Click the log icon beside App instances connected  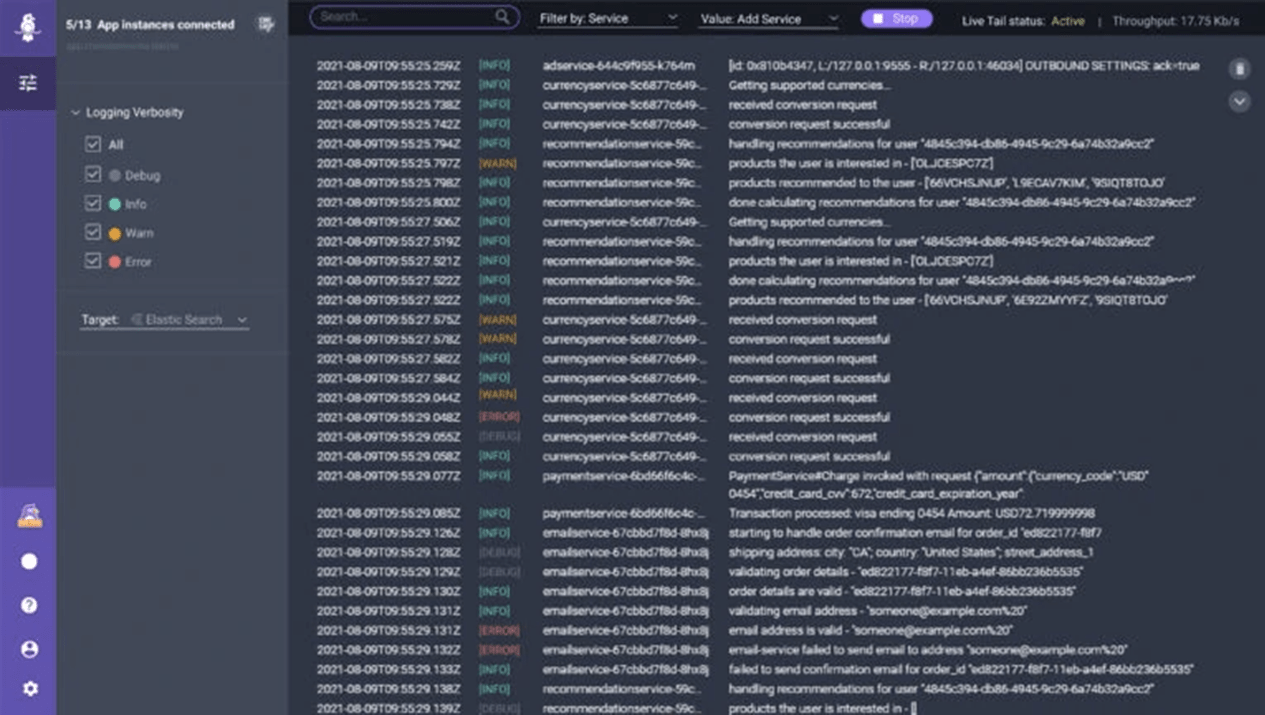tap(265, 24)
